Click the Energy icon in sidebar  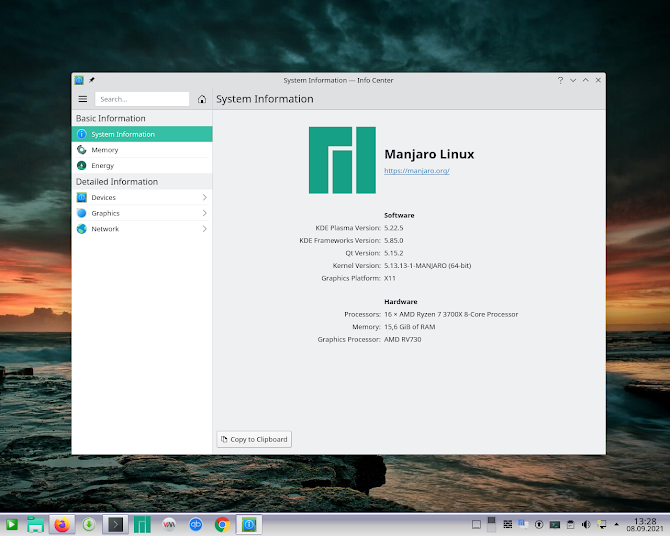tap(82, 166)
